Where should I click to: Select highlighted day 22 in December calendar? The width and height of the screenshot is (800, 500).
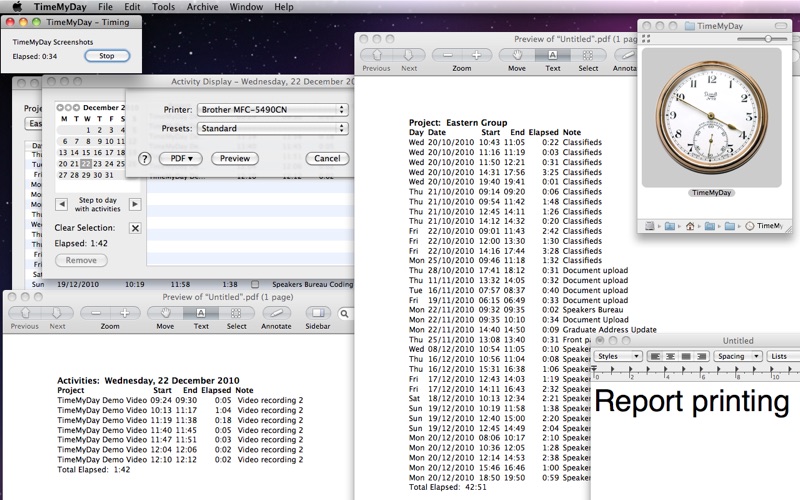86,164
